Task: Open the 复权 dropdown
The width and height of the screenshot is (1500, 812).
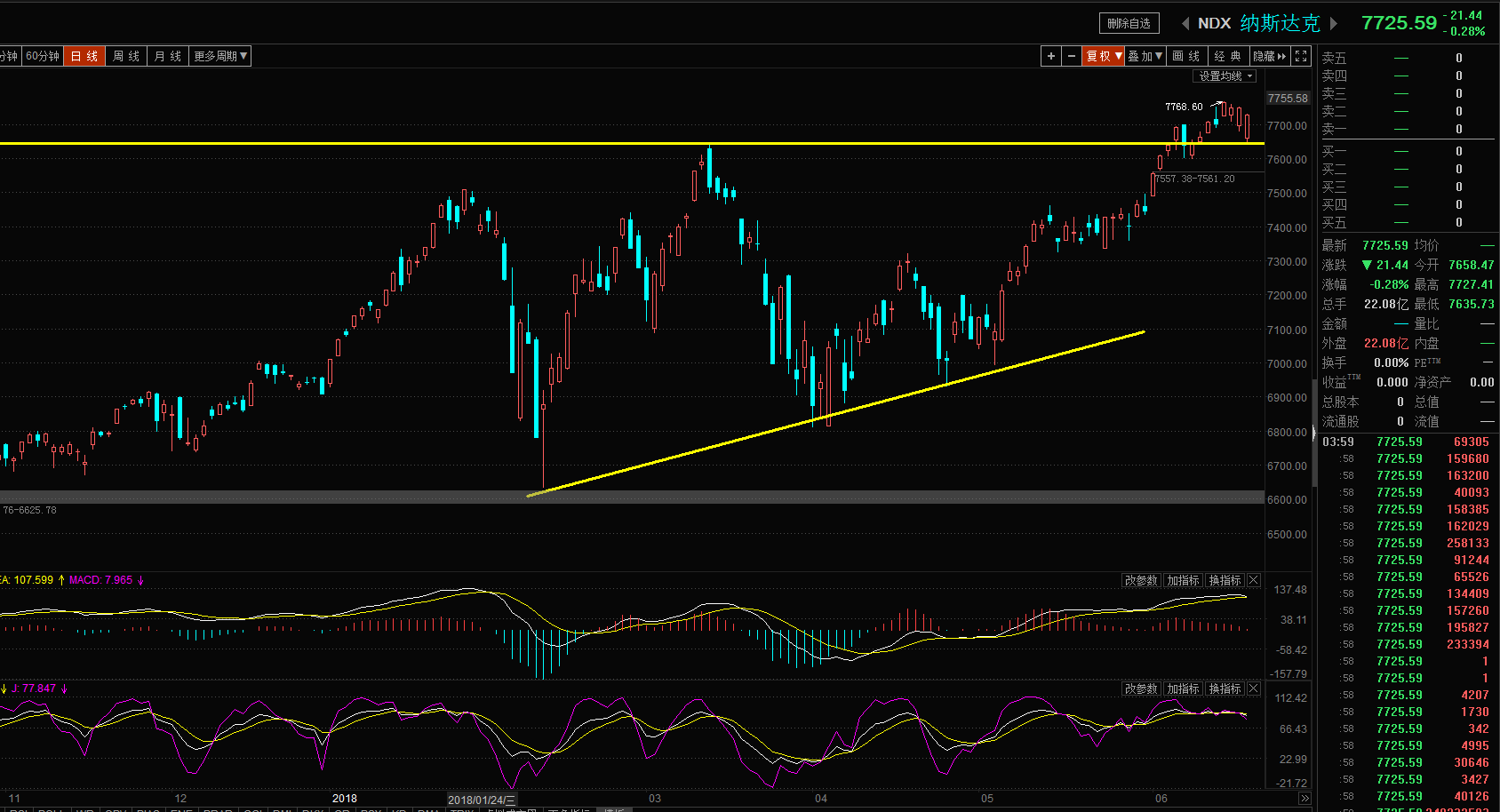Action: [1104, 56]
